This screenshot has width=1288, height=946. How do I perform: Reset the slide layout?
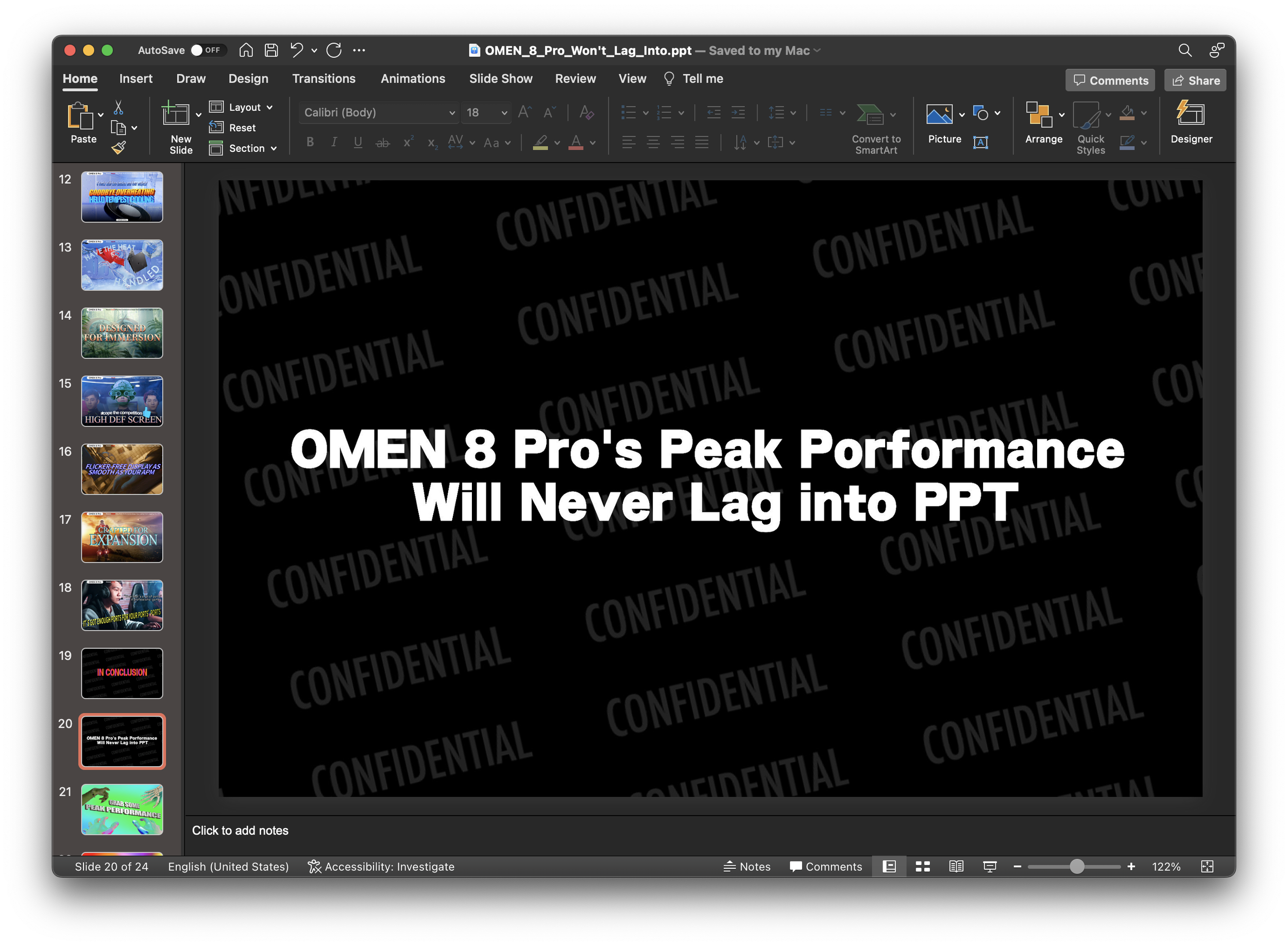click(233, 128)
